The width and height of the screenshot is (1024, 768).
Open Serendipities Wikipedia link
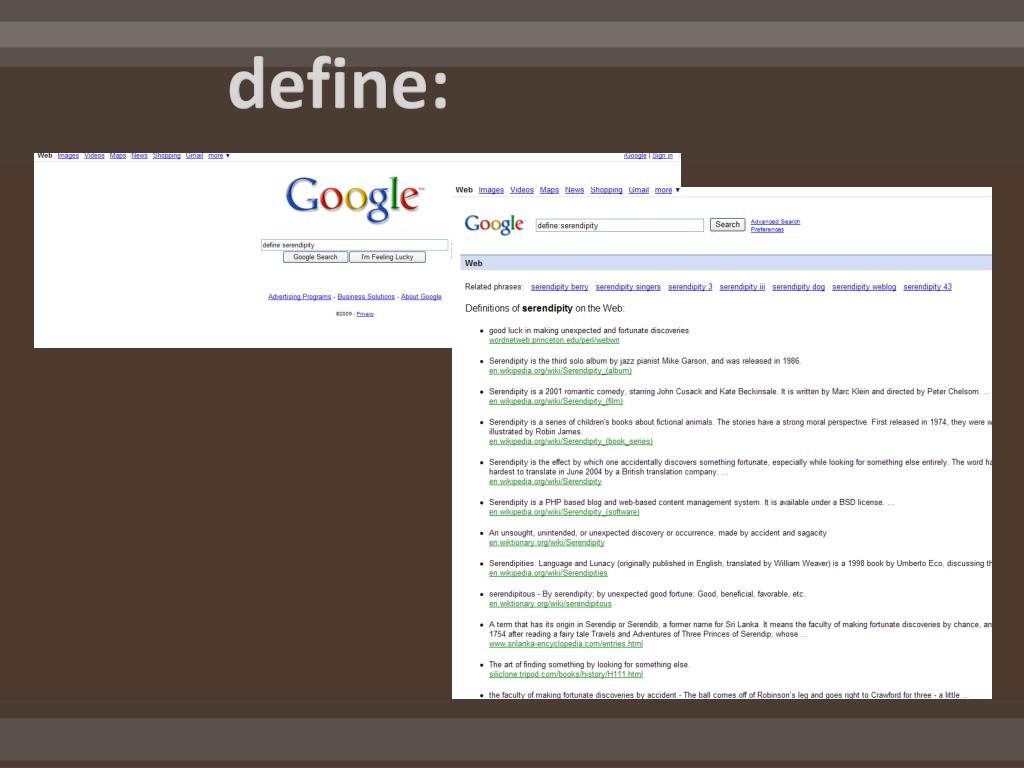[x=548, y=573]
